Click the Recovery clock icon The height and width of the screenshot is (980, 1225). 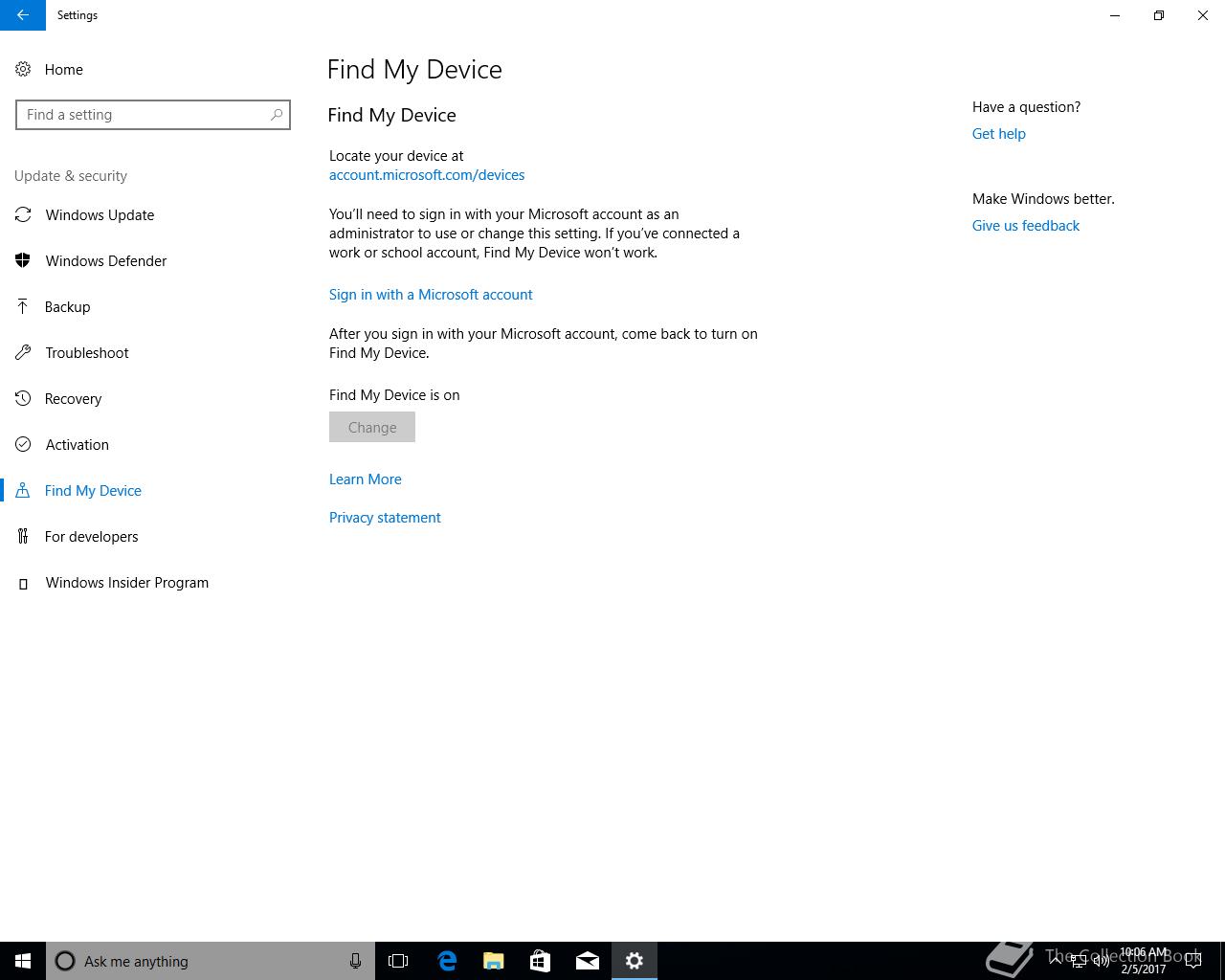tap(23, 399)
